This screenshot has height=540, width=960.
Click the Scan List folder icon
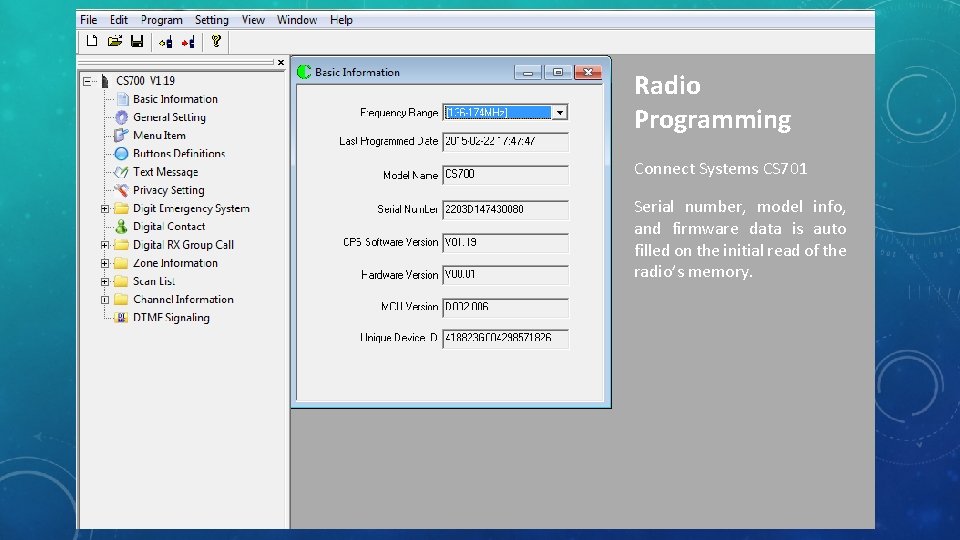coord(122,281)
